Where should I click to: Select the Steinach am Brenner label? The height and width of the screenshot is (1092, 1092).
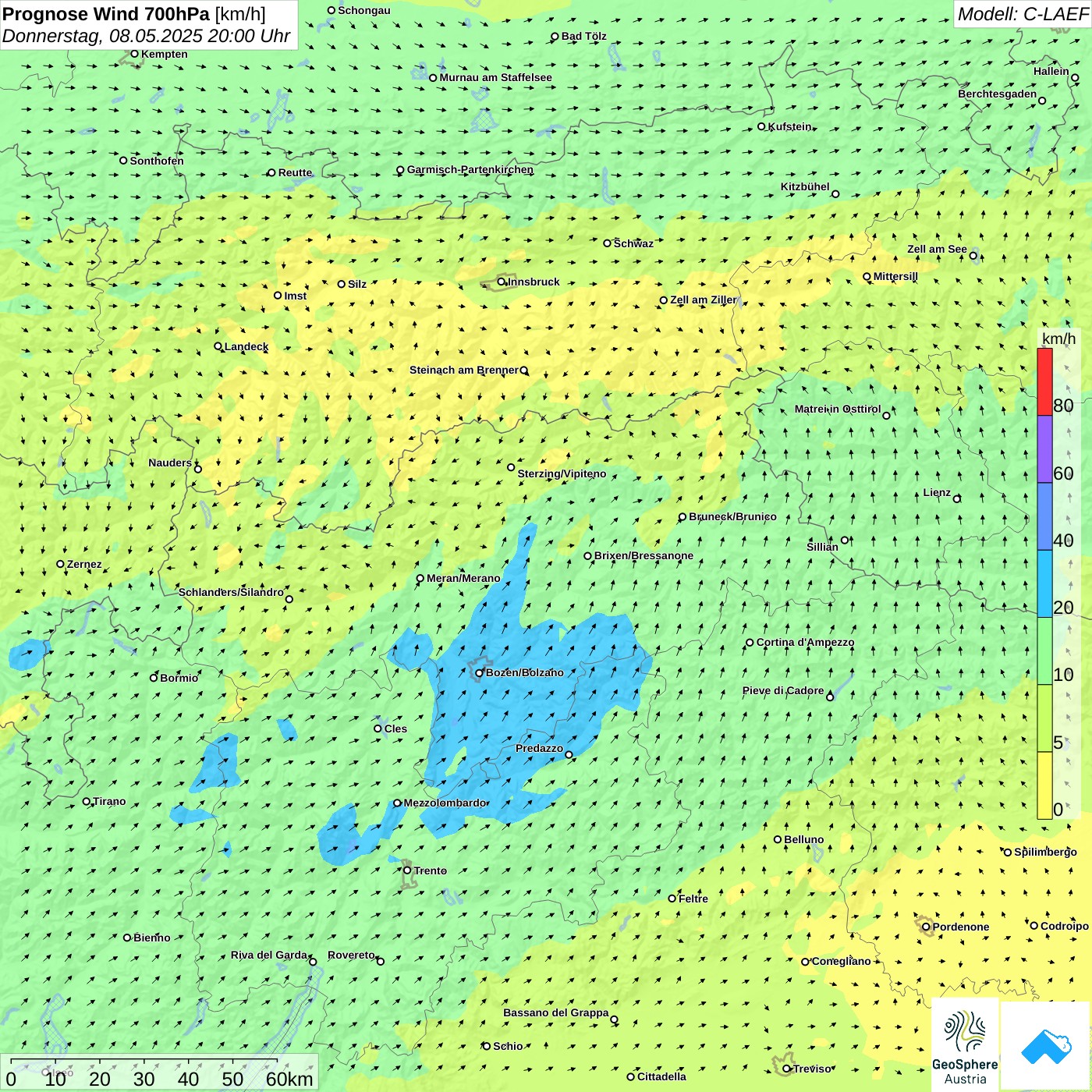pyautogui.click(x=463, y=370)
